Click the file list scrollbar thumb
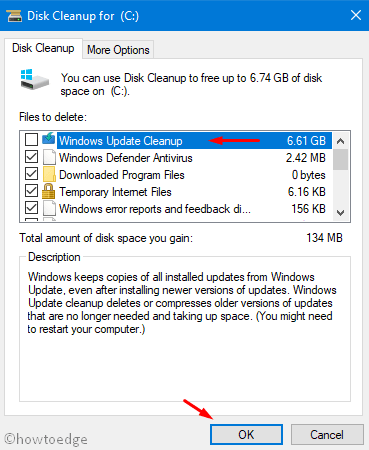This screenshot has width=369, height=450. click(340, 160)
